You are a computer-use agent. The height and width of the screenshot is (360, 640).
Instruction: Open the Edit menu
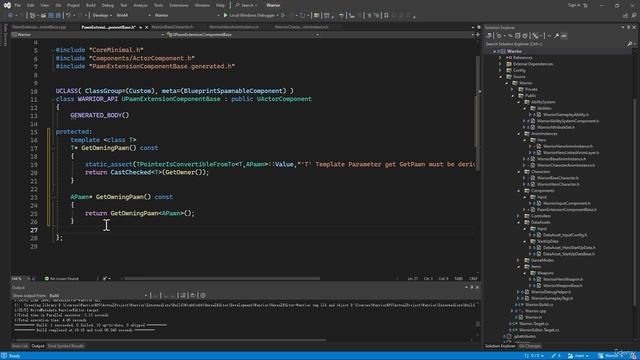click(31, 5)
